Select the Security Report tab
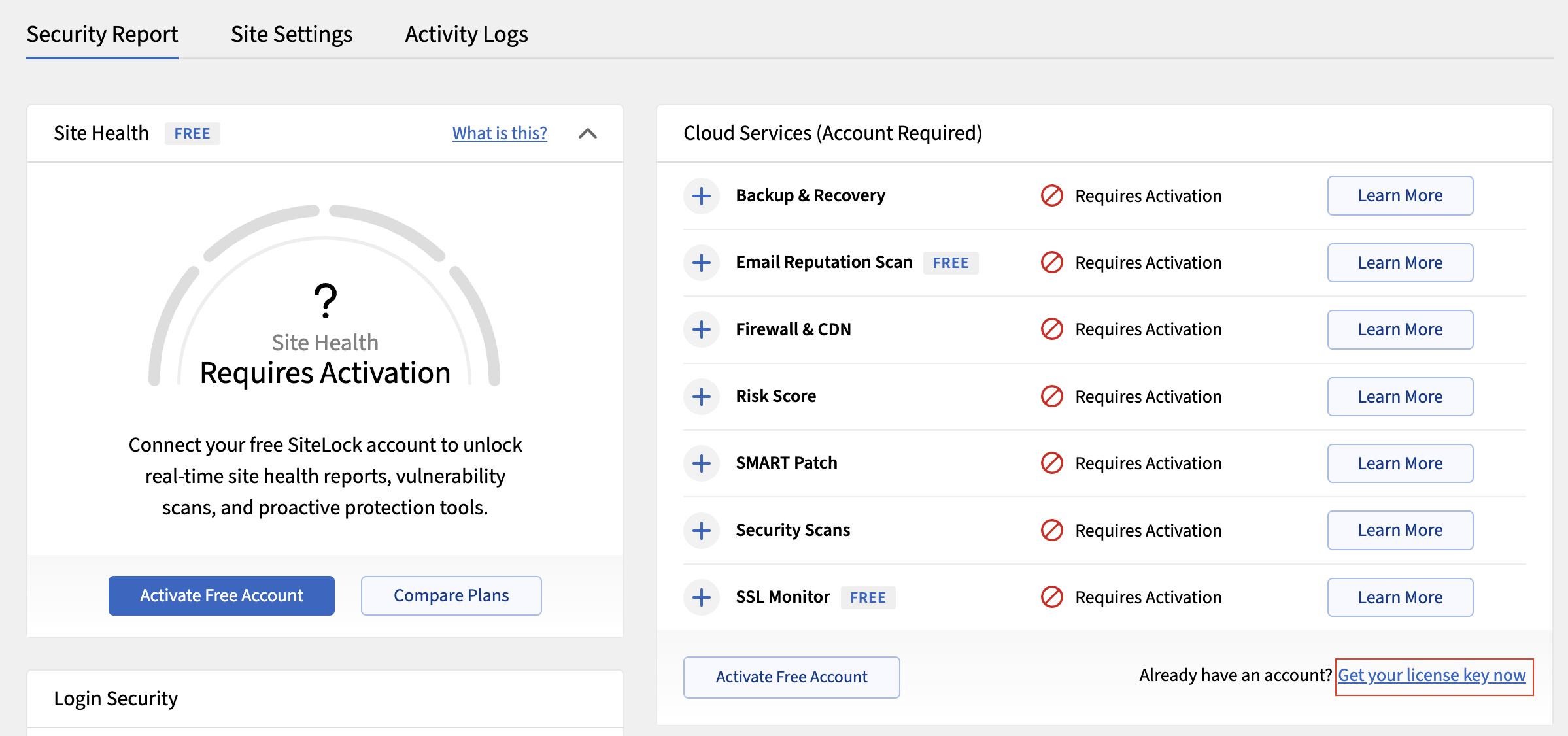 click(x=102, y=35)
